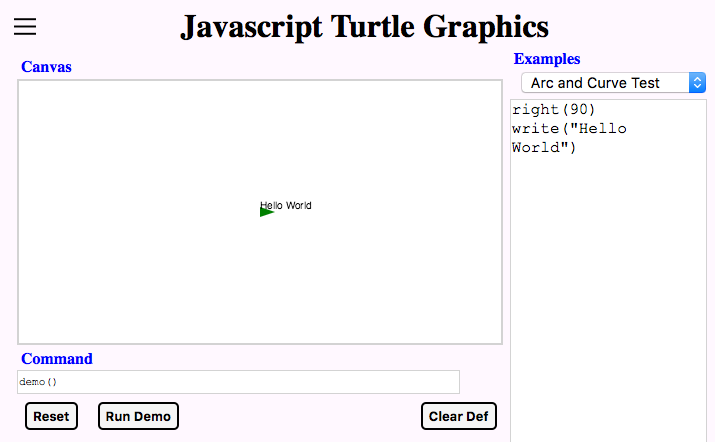Click the blue up-down arrows of Examples selector
The width and height of the screenshot is (715, 442).
click(x=697, y=83)
